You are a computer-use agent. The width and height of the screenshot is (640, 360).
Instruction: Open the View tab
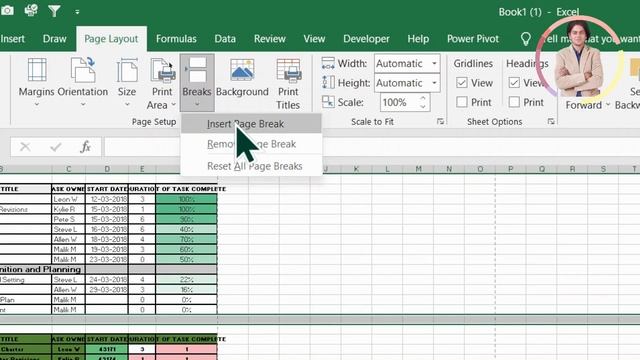(314, 39)
